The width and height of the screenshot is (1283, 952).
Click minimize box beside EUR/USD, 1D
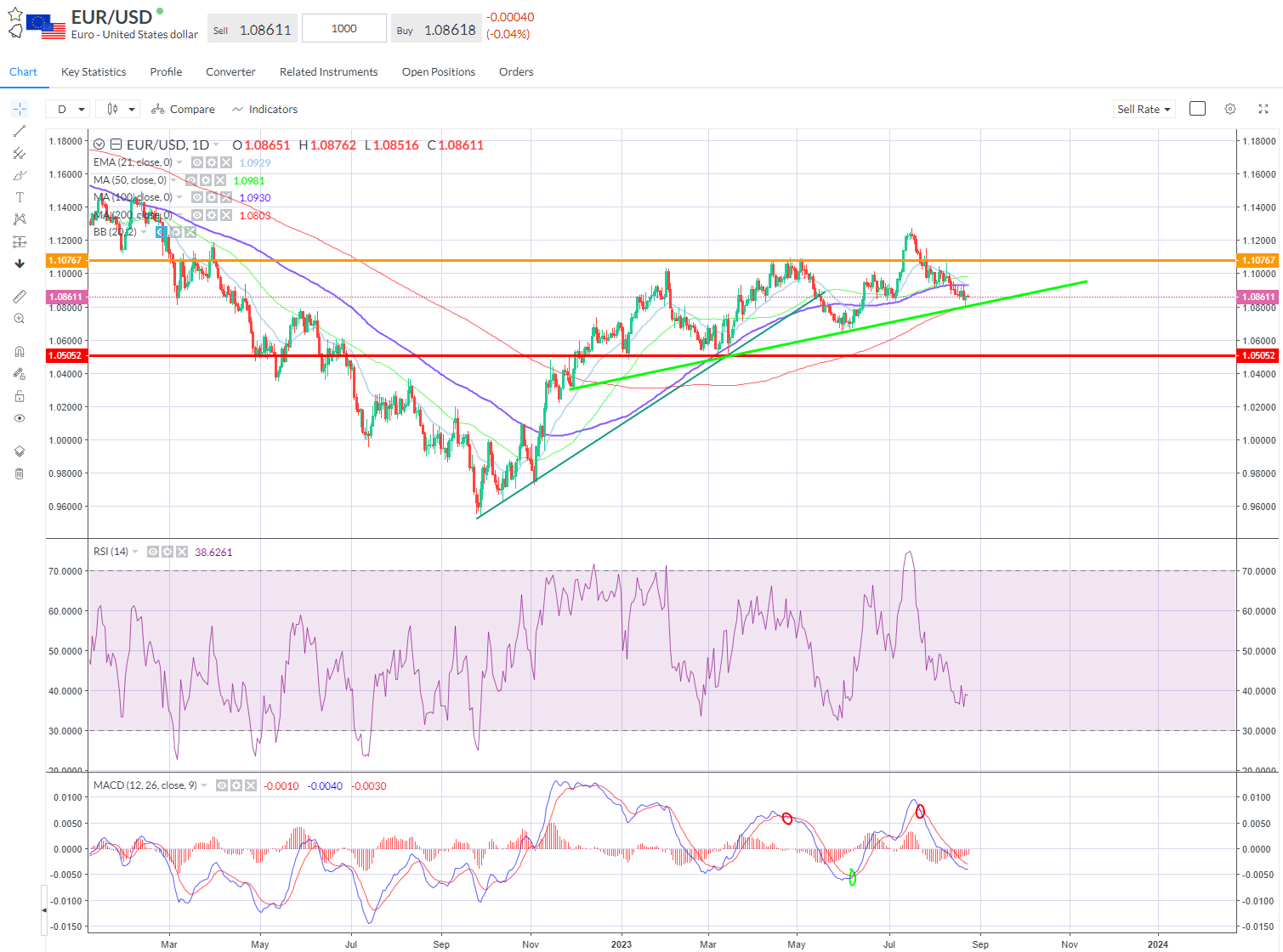(x=116, y=144)
